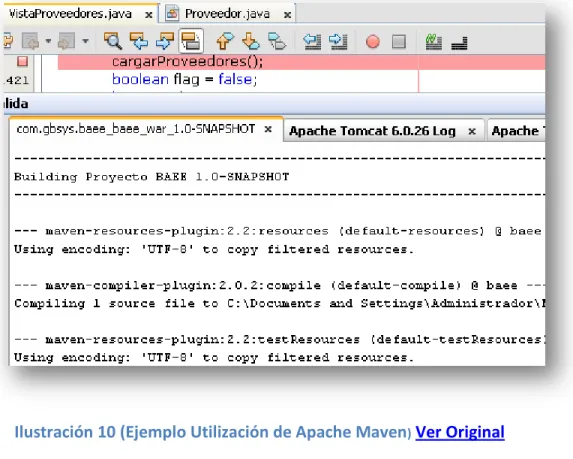Click the Toggle Bookmark icon
This screenshot has width=573, height=459.
[x=277, y=41]
